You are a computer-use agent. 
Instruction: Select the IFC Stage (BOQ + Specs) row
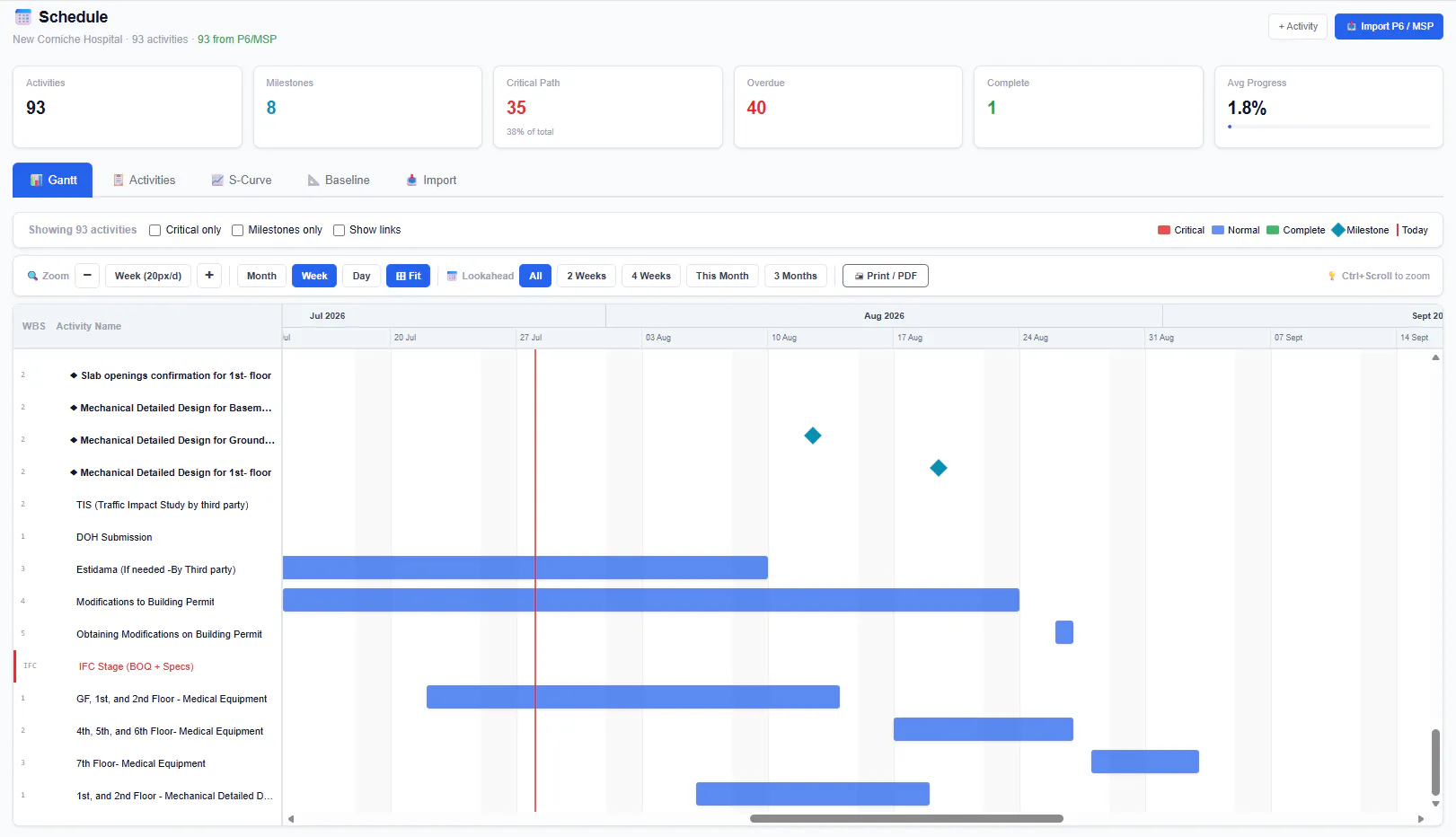pyautogui.click(x=148, y=666)
